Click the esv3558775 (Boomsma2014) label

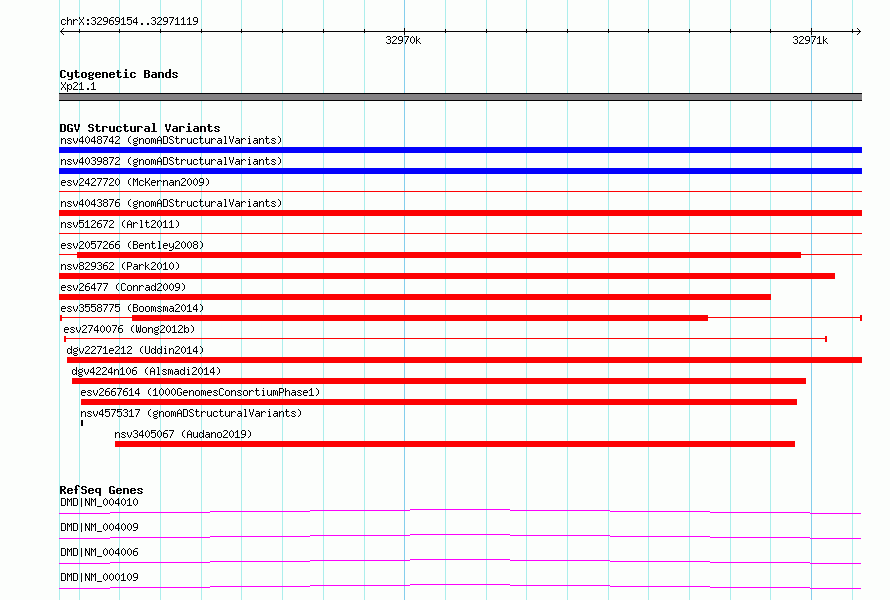132,308
